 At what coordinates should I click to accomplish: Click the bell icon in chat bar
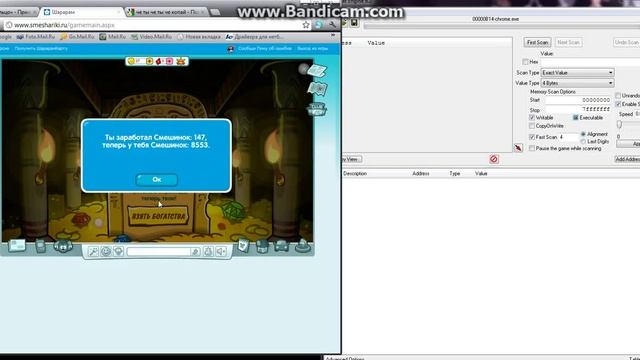tap(208, 251)
